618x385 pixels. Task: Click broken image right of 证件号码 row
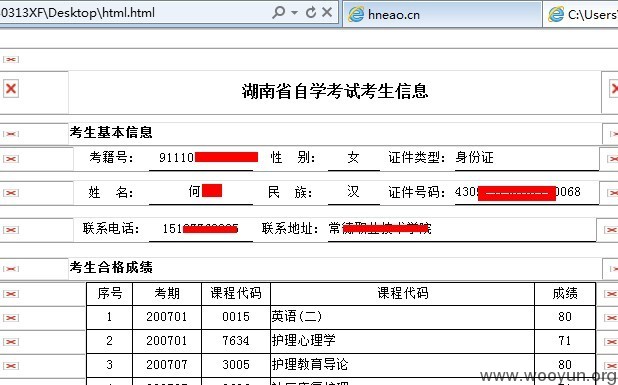coord(612,193)
